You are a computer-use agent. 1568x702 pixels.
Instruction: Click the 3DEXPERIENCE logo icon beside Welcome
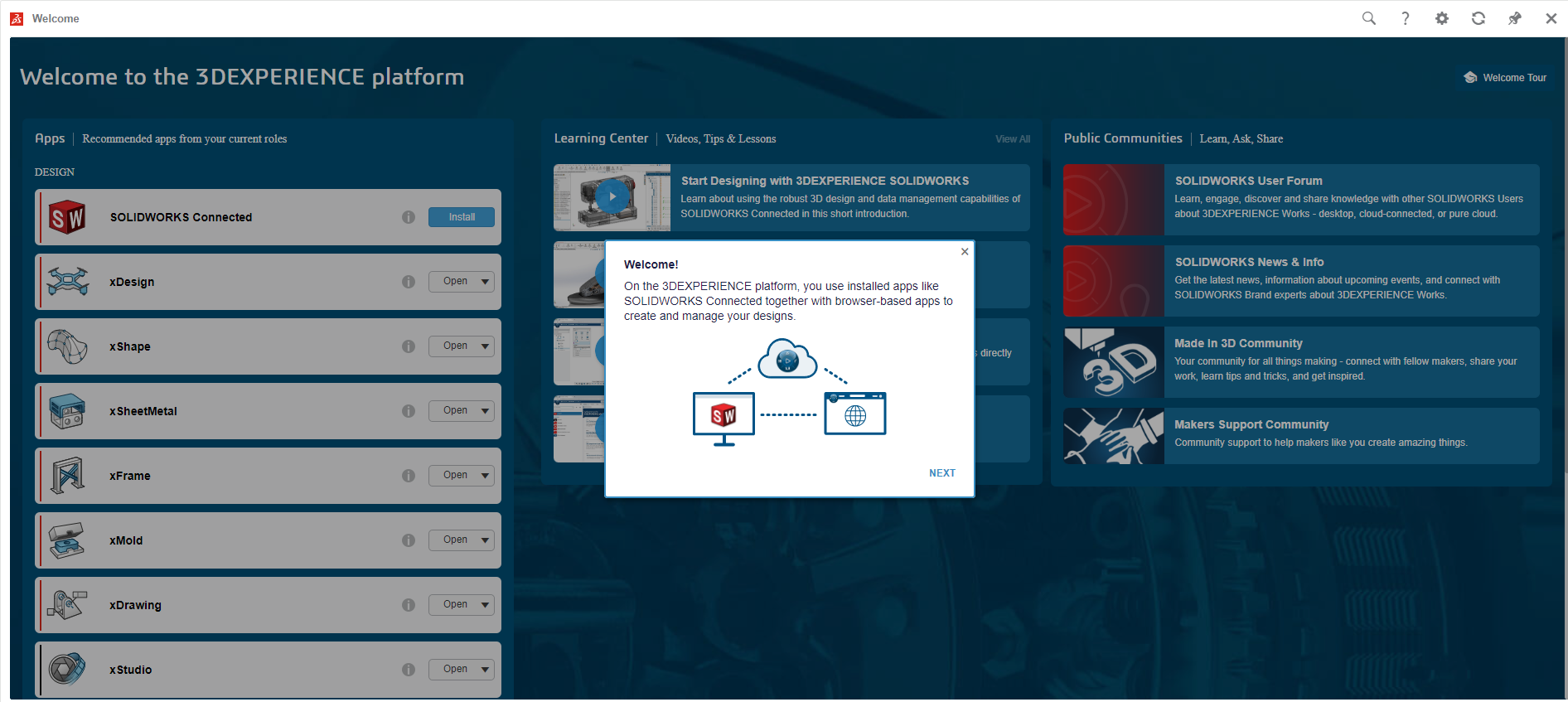tap(17, 18)
